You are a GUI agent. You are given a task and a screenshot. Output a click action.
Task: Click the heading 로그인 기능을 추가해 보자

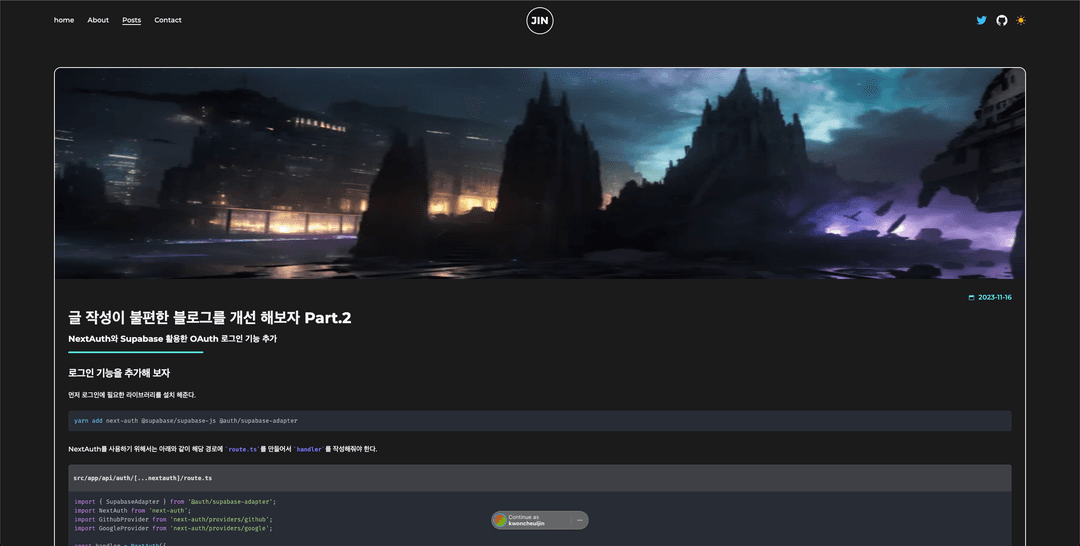tap(119, 373)
